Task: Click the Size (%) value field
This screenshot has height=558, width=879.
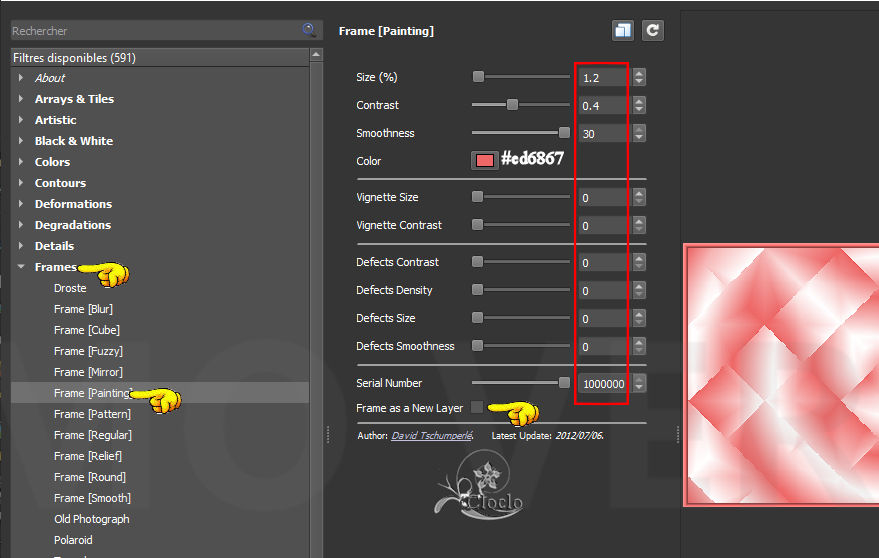Action: [602, 77]
